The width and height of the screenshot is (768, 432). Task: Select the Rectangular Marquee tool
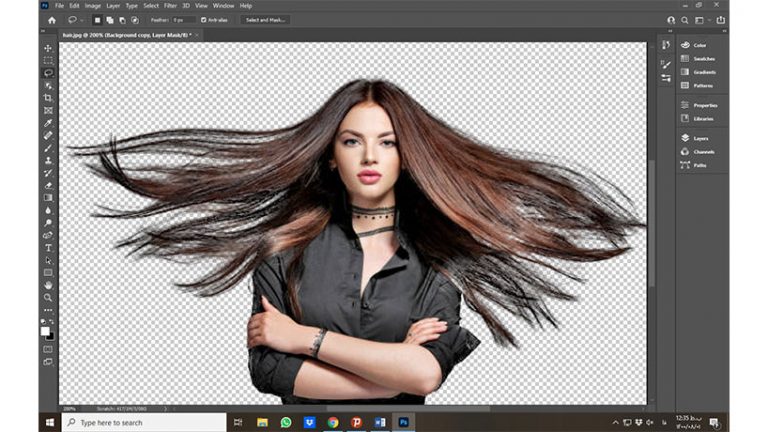(48, 61)
